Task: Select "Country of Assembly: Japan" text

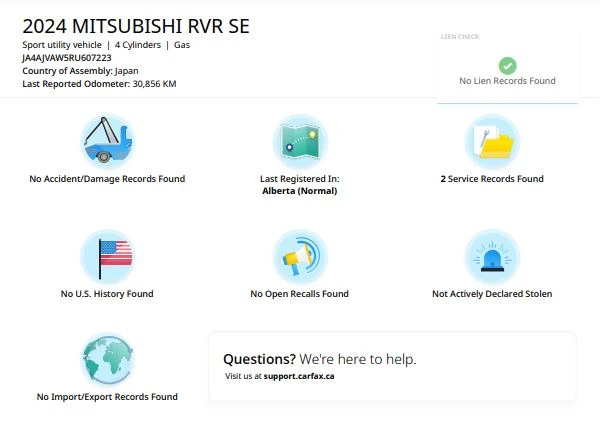Action: [x=80, y=71]
